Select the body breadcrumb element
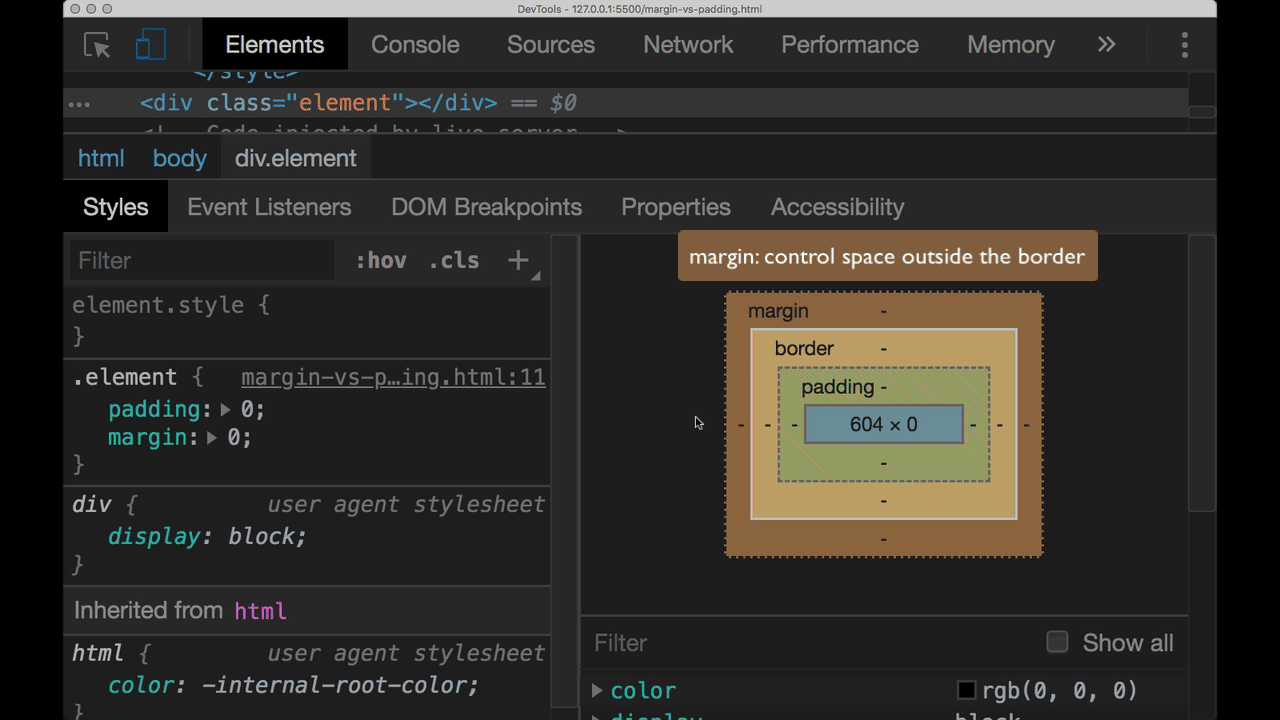 tap(180, 159)
